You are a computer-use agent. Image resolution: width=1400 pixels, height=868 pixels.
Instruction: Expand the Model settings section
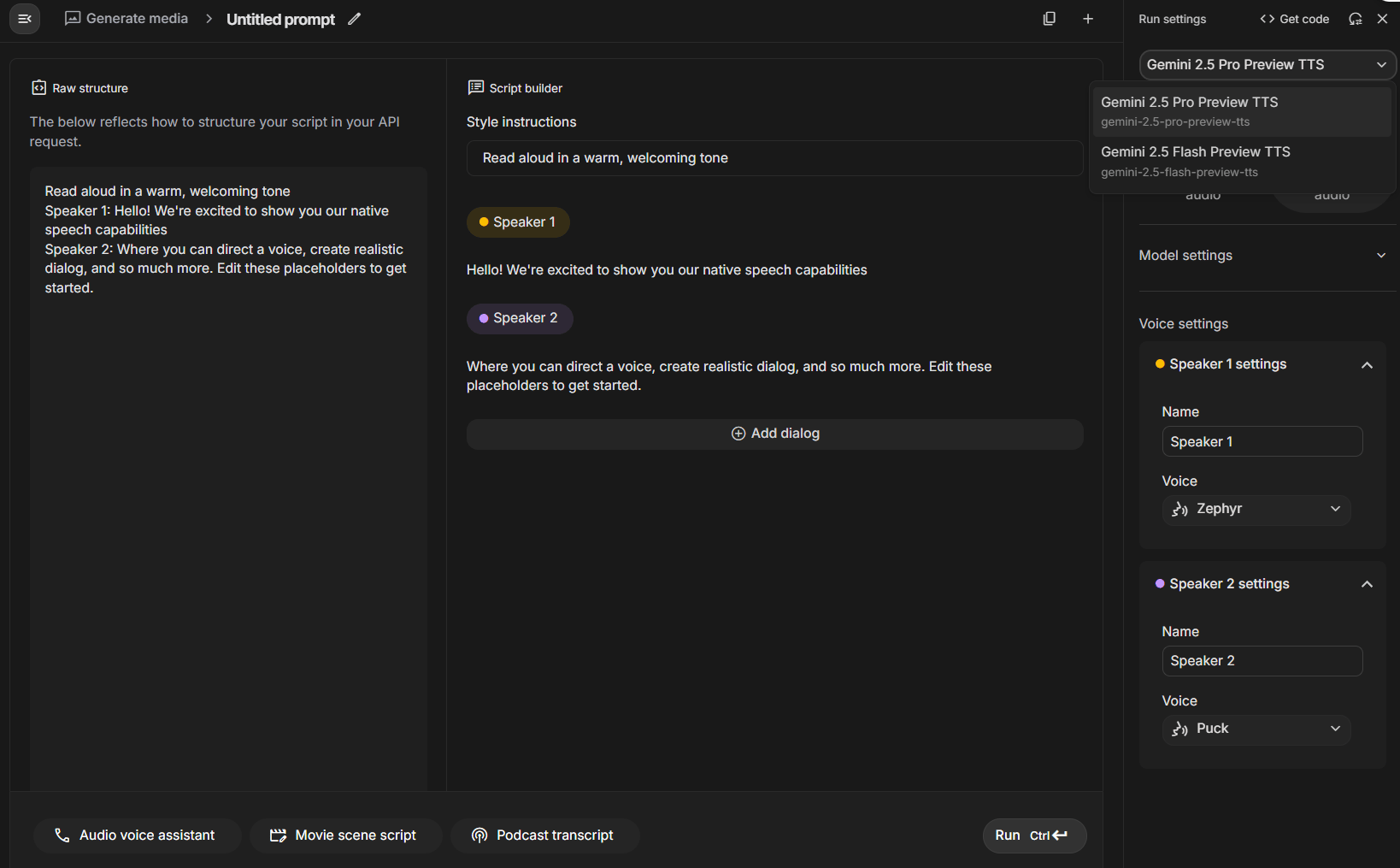coord(1263,256)
